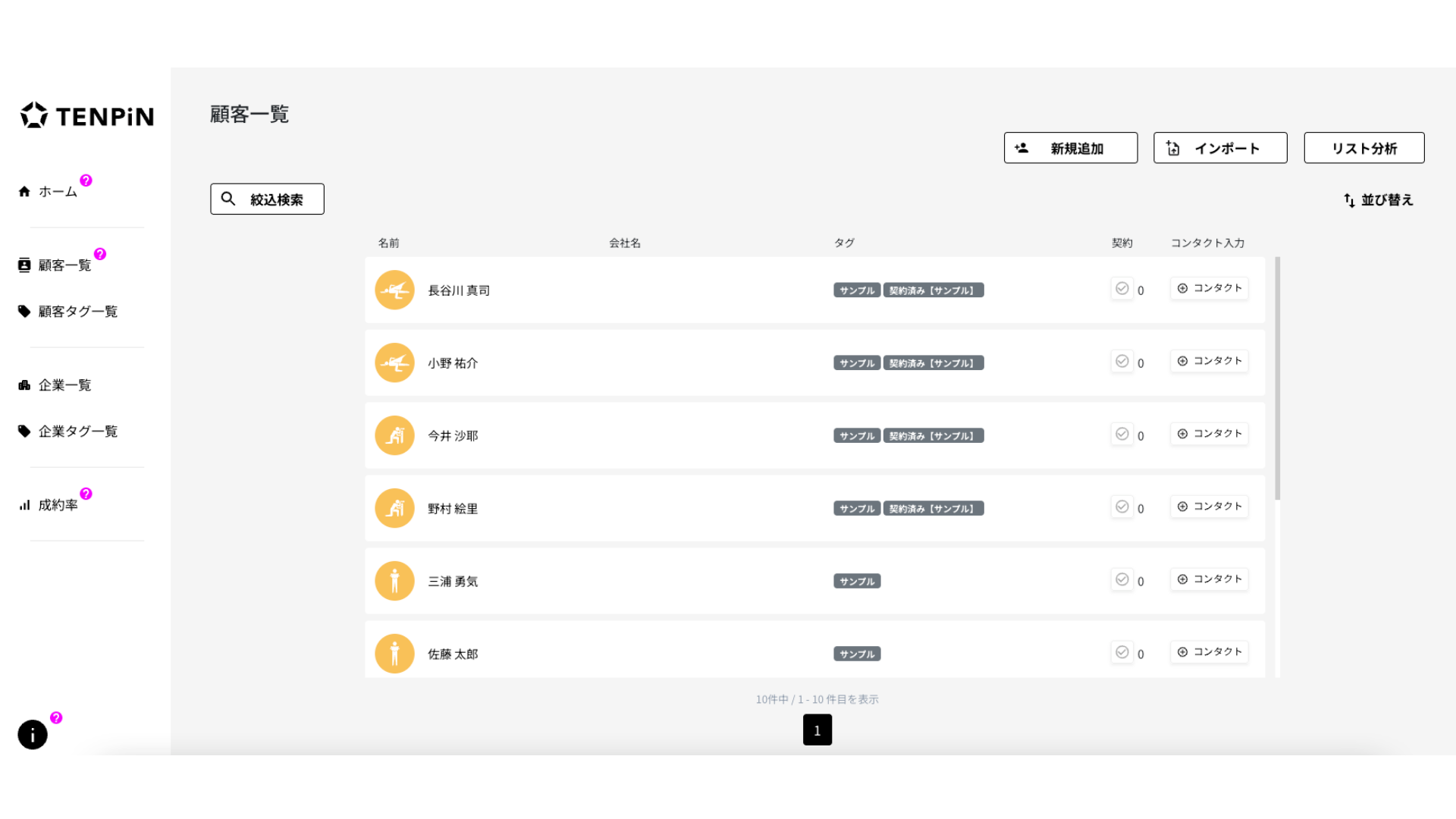
Task: Toggle contract checkmark for 野村 絵里
Action: (x=1122, y=507)
